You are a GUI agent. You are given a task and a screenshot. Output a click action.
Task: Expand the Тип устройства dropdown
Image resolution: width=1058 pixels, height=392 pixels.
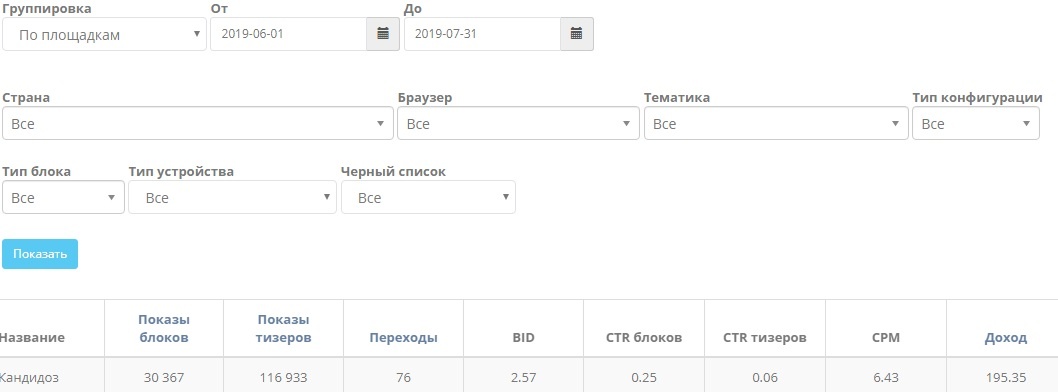coord(232,197)
